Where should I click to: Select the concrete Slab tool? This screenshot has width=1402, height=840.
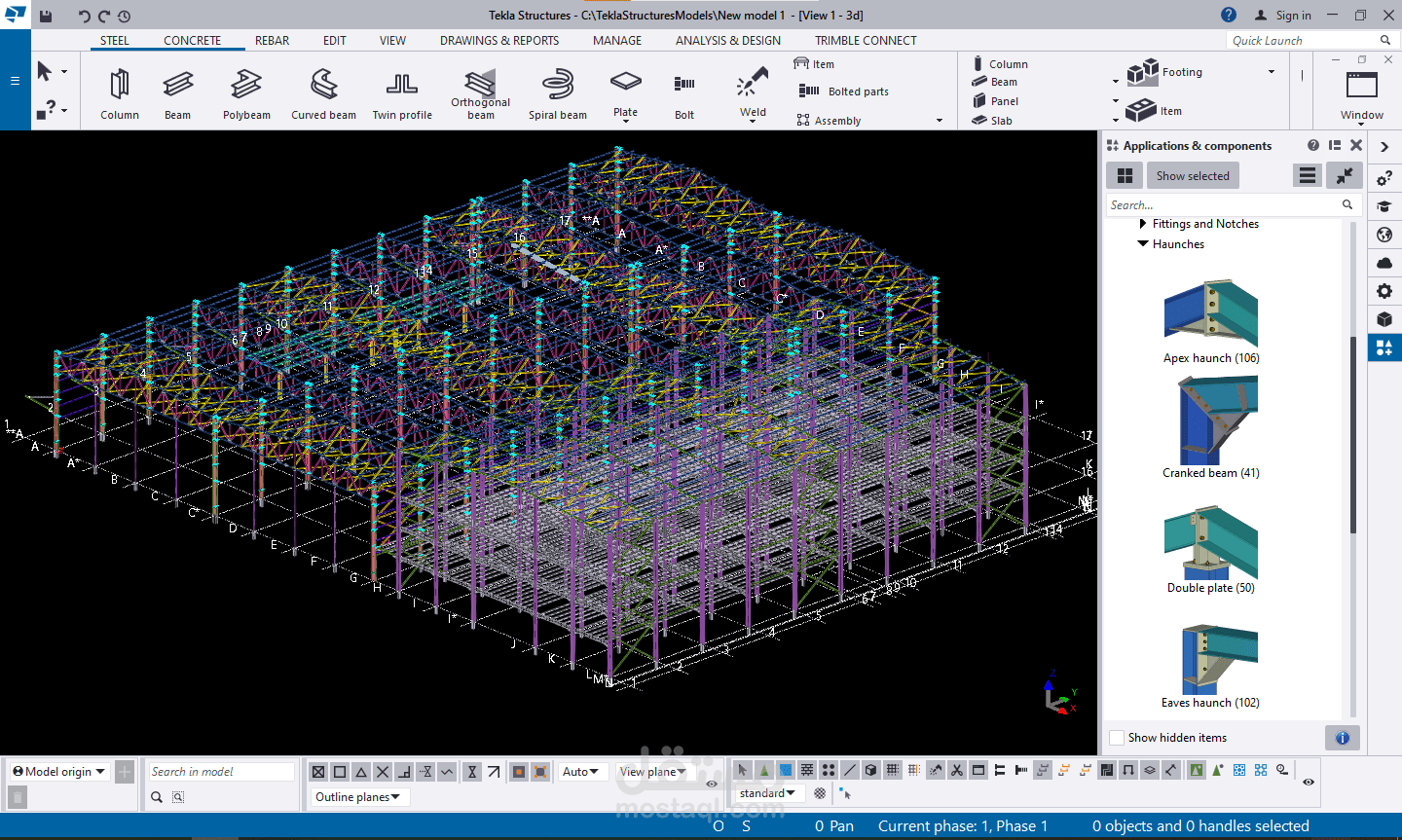[x=992, y=121]
